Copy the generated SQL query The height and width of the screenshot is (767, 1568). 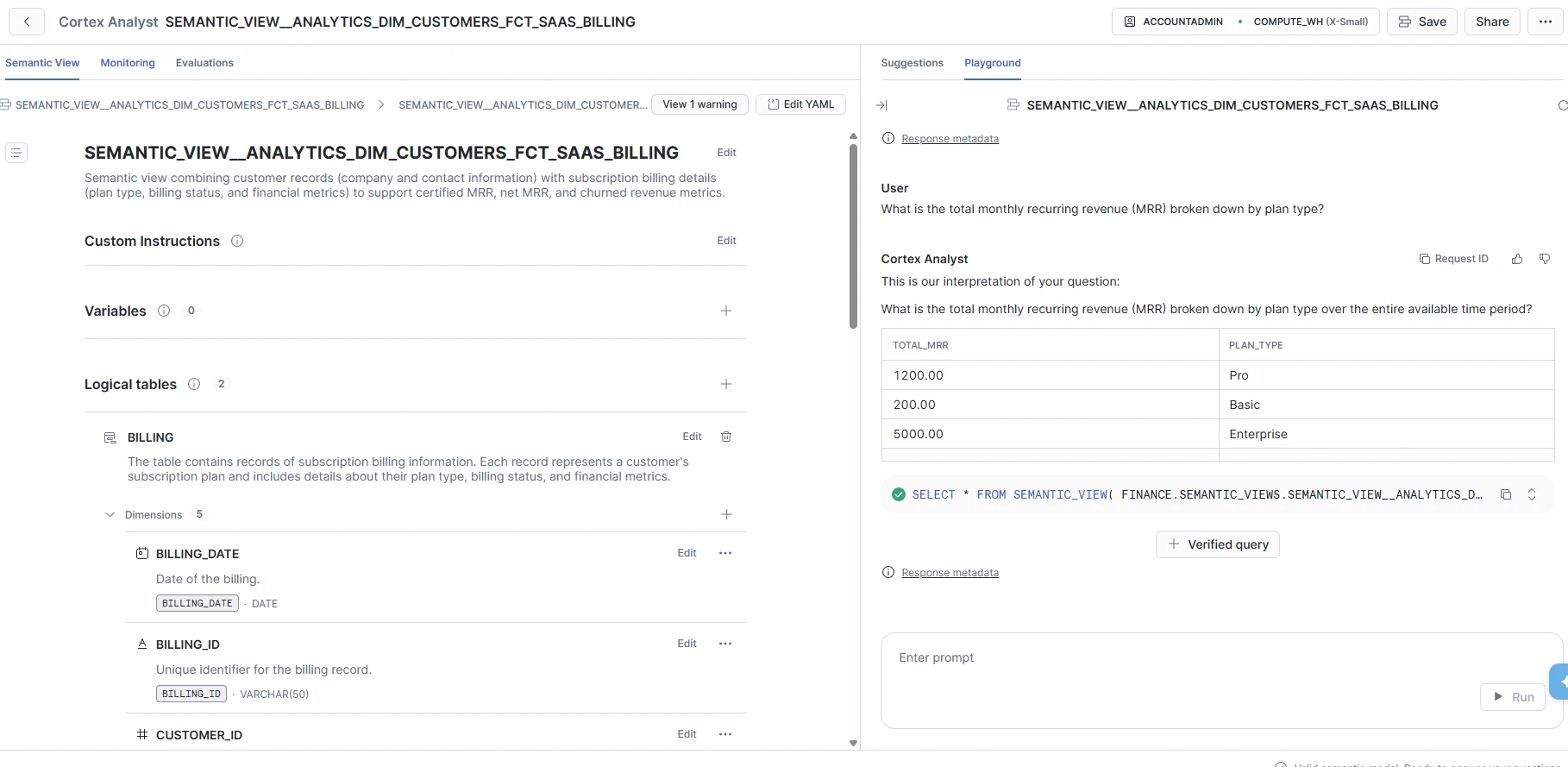[x=1506, y=494]
